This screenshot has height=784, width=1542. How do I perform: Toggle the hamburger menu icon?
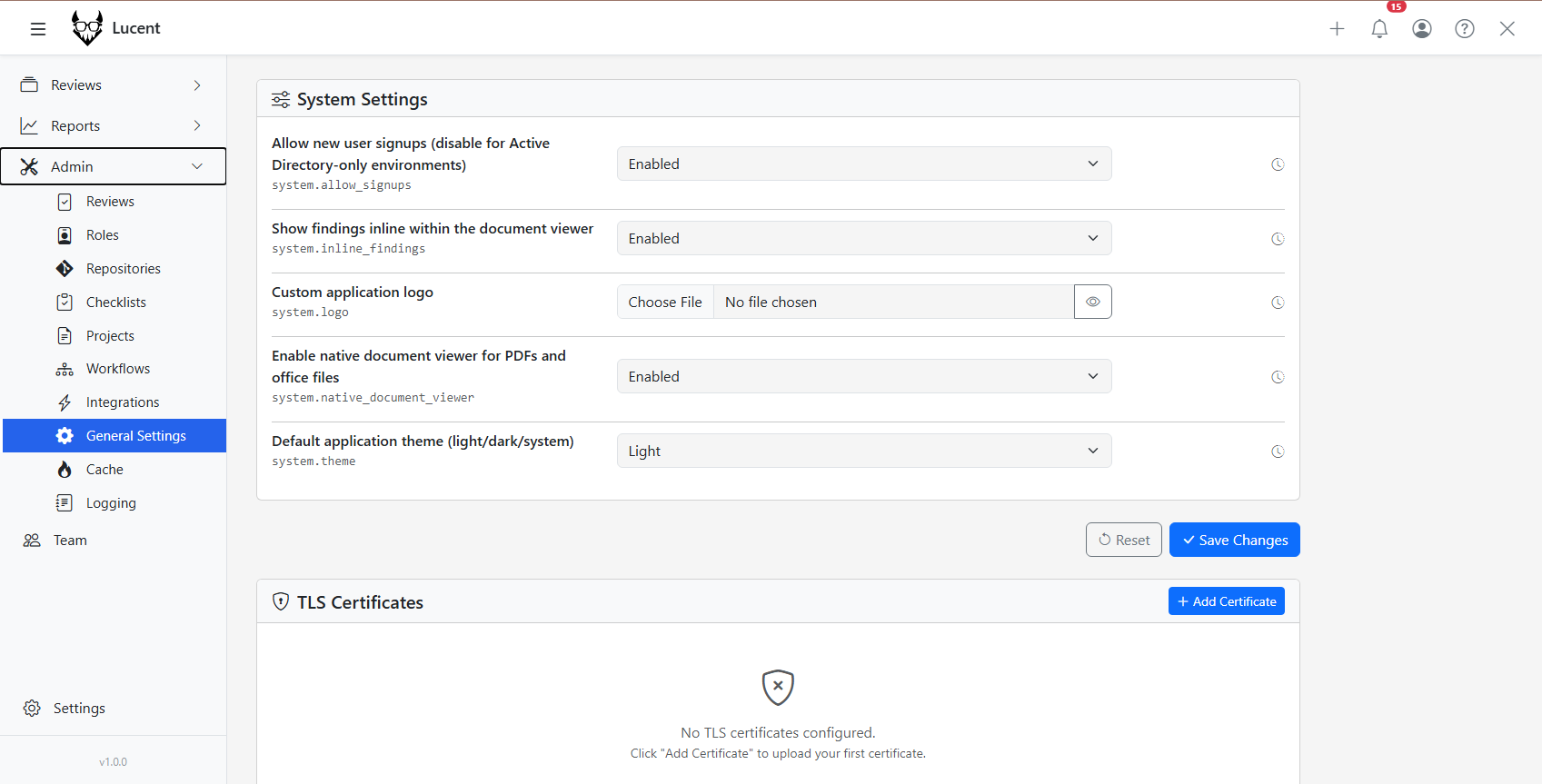[x=38, y=29]
